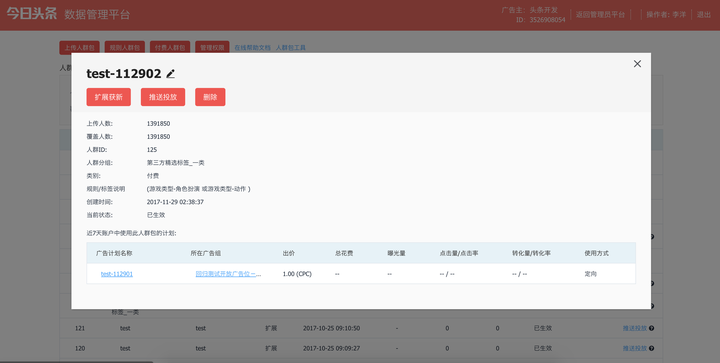
Task: Click the 推送投放 button in the dialog
Action: point(163,97)
